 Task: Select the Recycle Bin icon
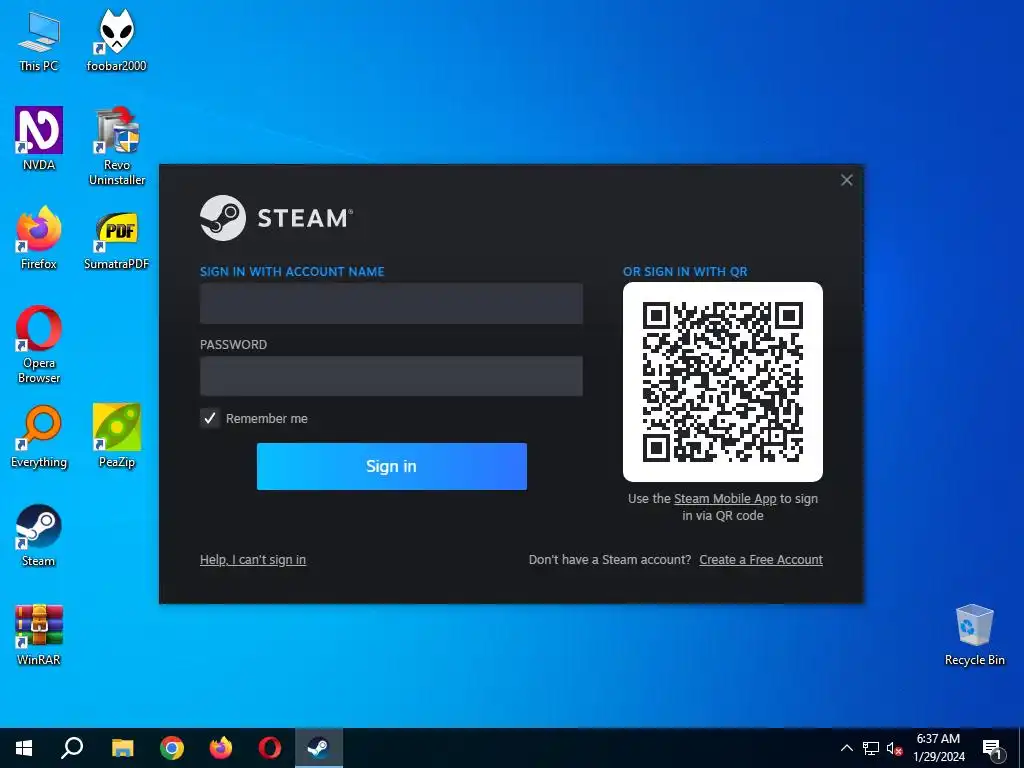pos(974,635)
